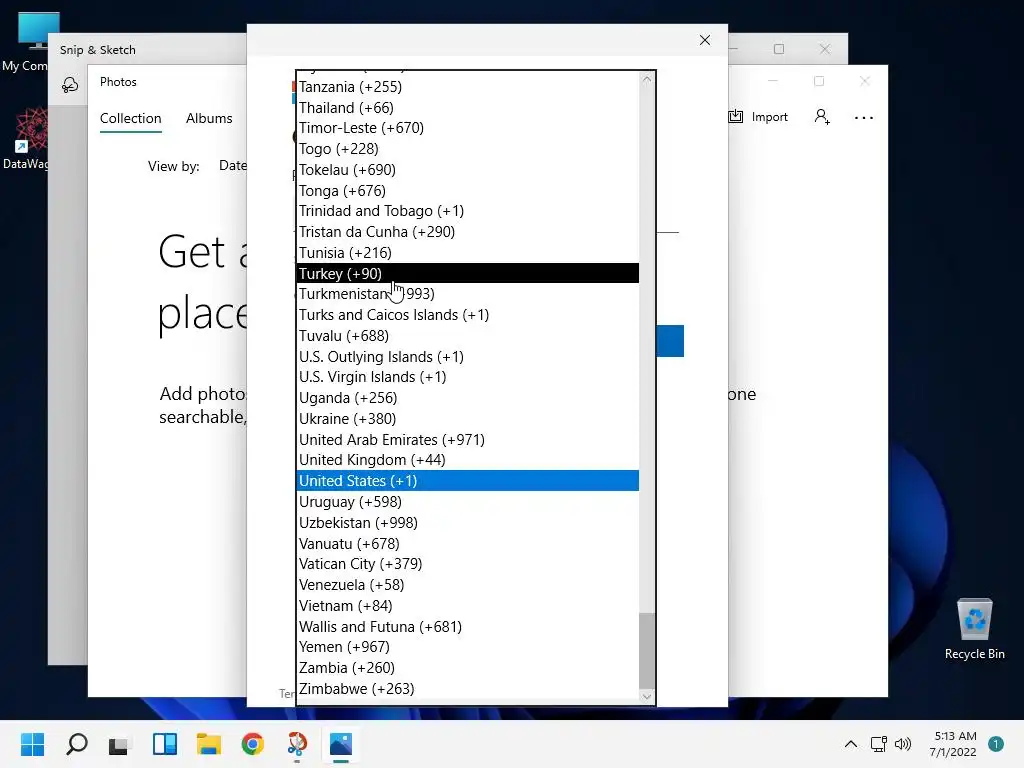Select U.S. Virgin Islands (+1)
Viewport: 1024px width, 768px height.
tap(468, 377)
